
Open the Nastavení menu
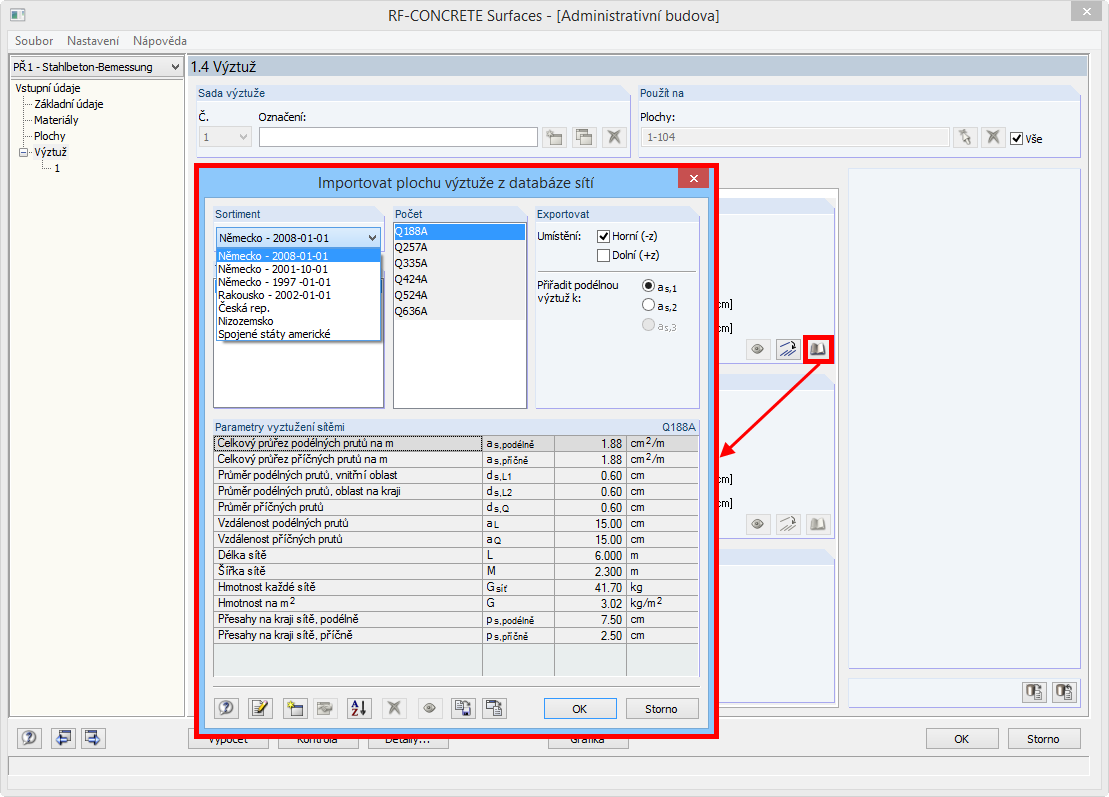tap(93, 41)
